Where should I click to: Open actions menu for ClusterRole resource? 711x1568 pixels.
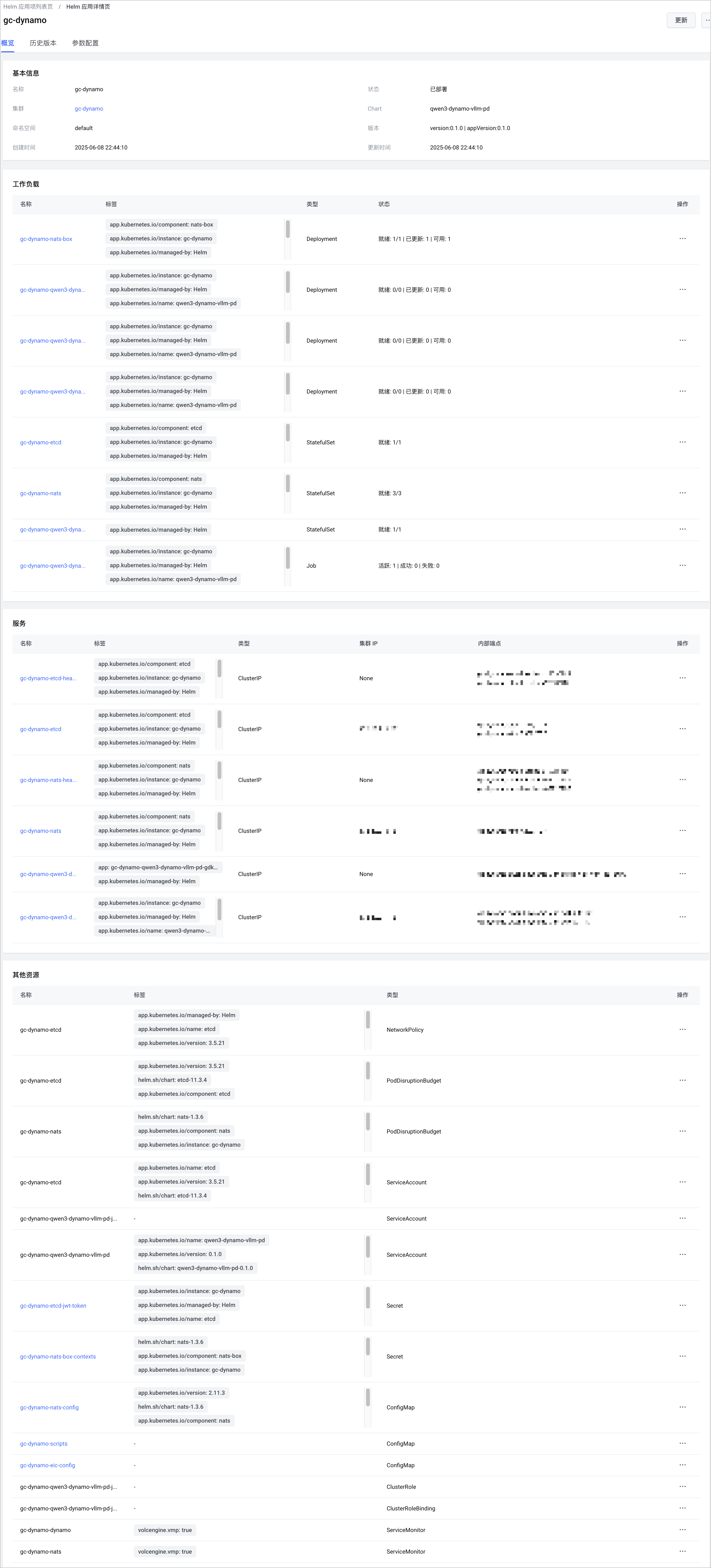[x=682, y=1486]
